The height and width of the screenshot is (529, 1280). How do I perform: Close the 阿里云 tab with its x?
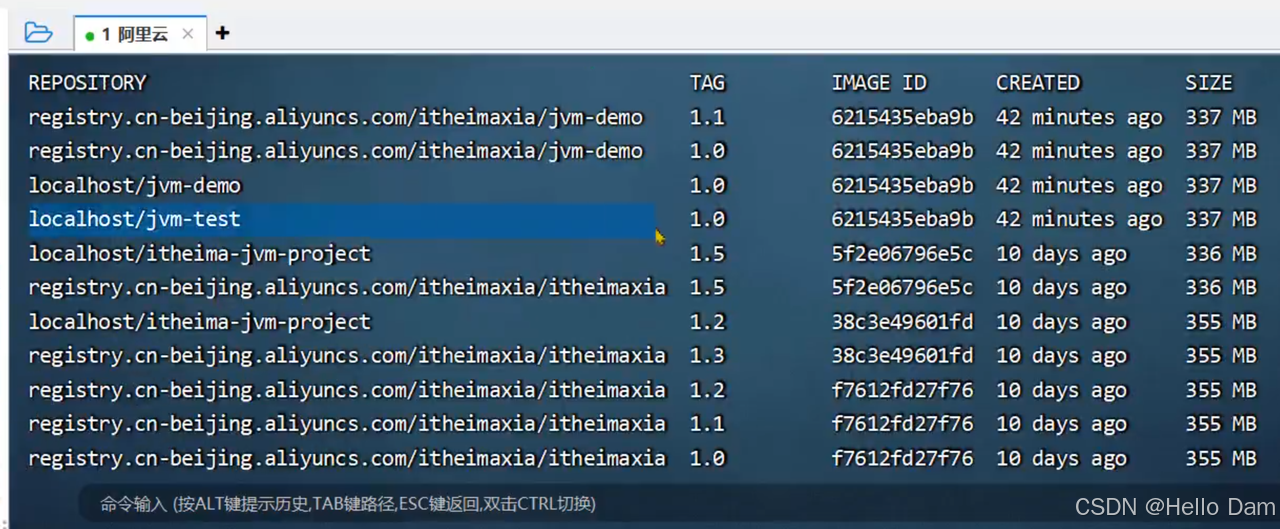pyautogui.click(x=188, y=34)
